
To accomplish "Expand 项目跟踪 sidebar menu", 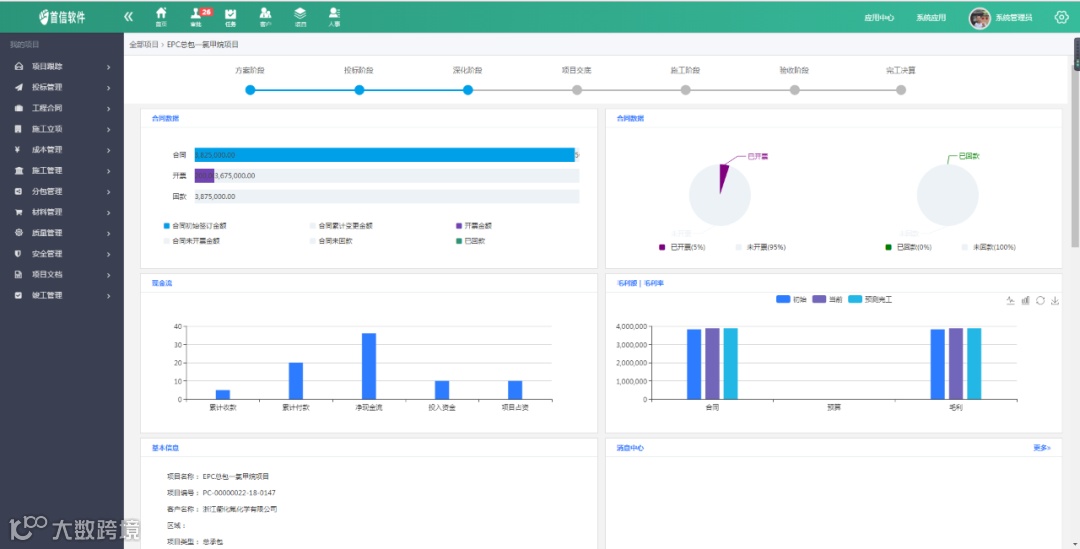I will tap(62, 67).
